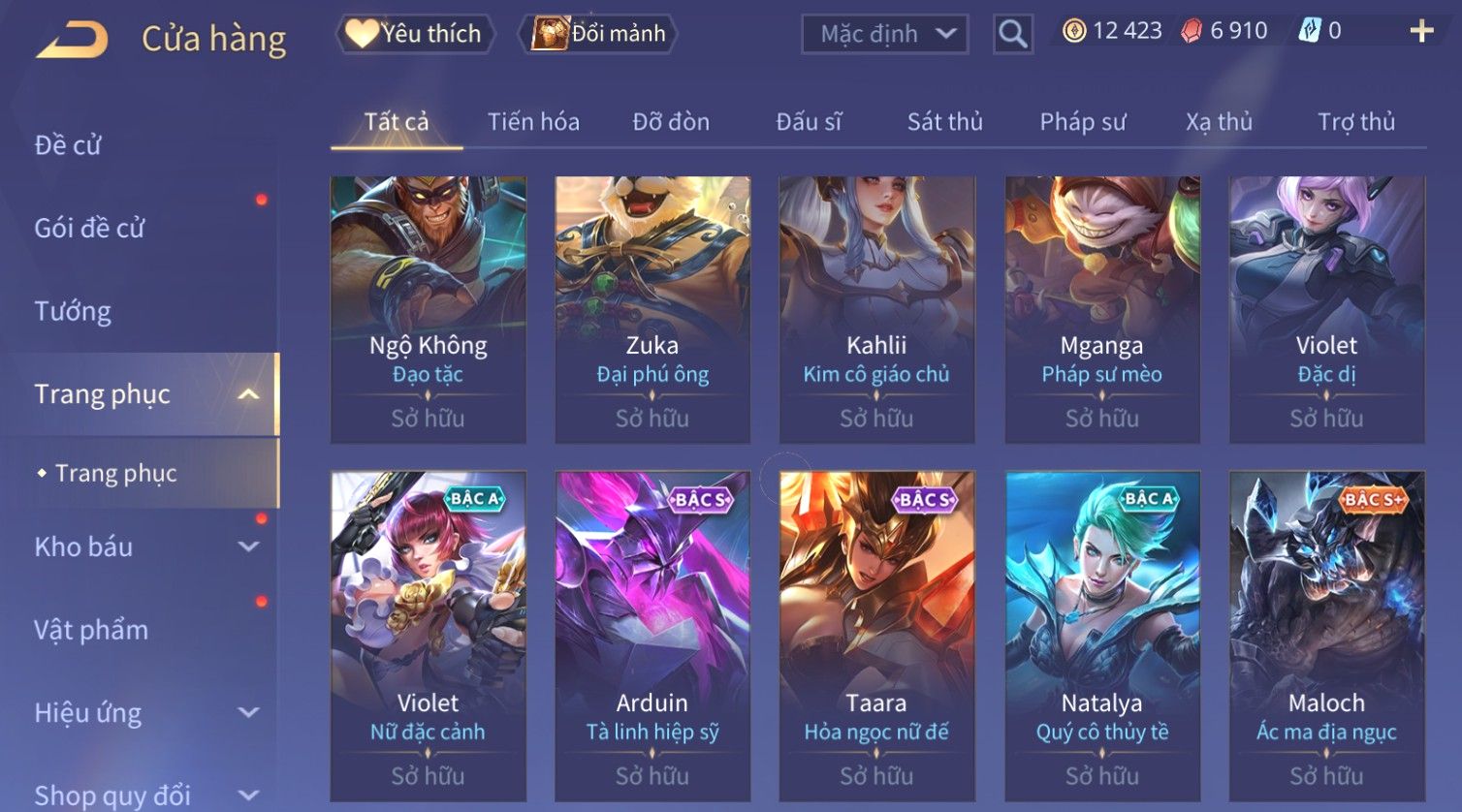Select Maloch Ác ma địa ngục skin
1462x812 pixels.
tap(1327, 636)
